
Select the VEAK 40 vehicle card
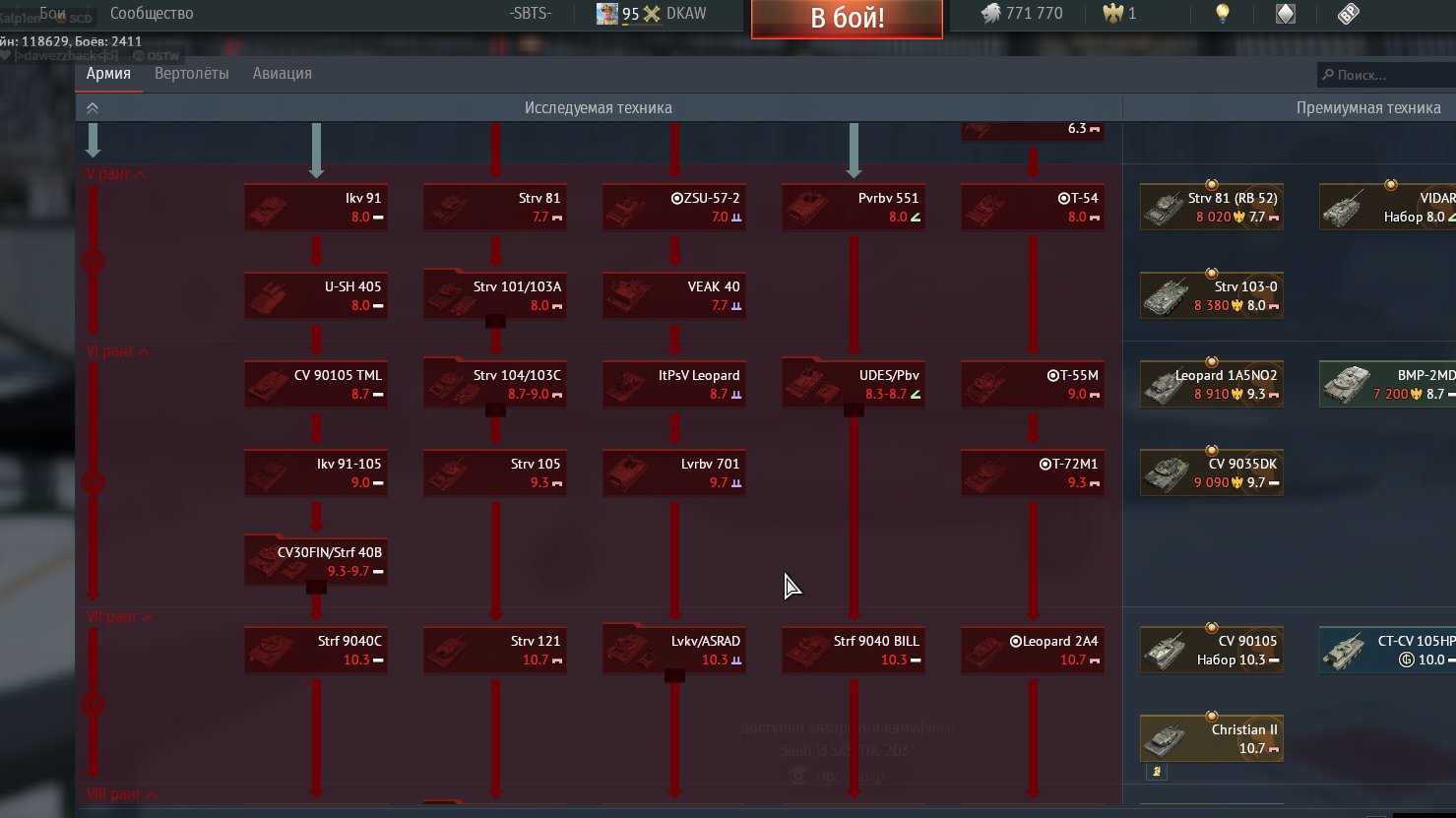pos(674,296)
